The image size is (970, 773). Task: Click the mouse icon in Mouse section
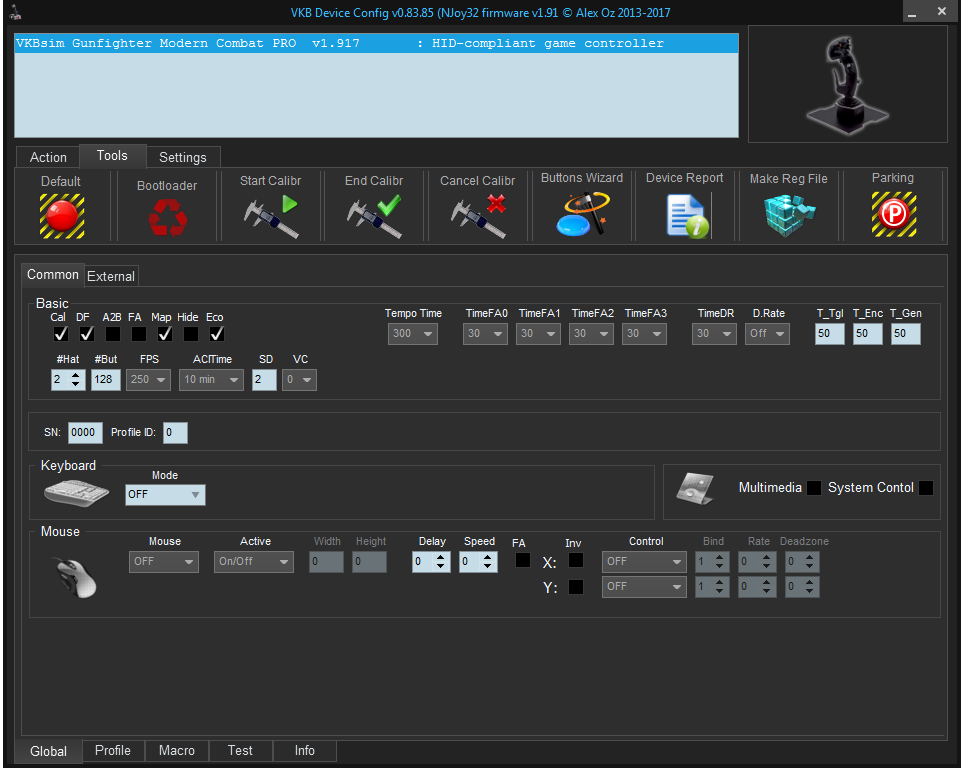click(x=75, y=578)
